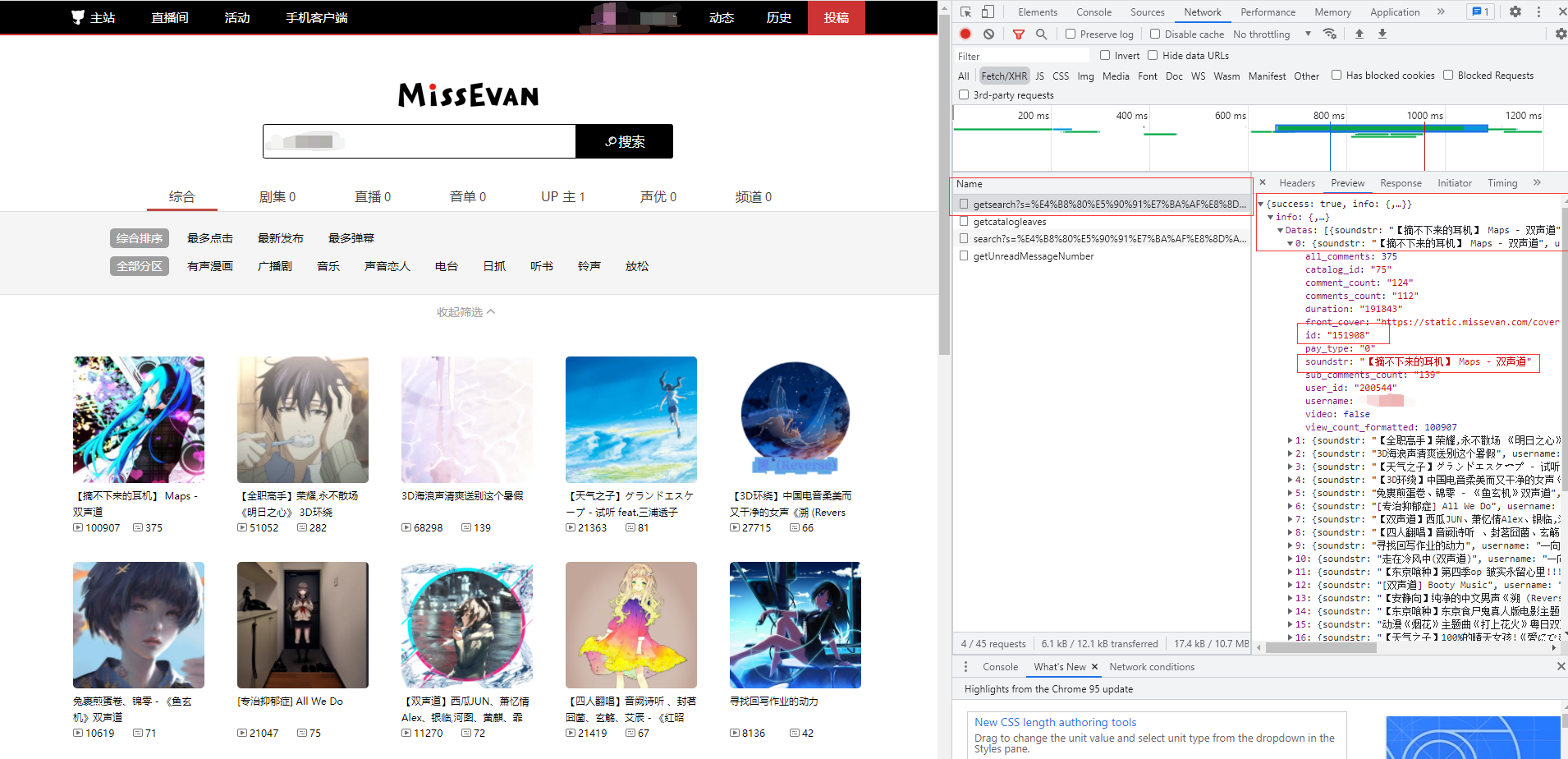Image resolution: width=1568 pixels, height=759 pixels.
Task: Collapse the root success JSON object
Action: 1261,204
